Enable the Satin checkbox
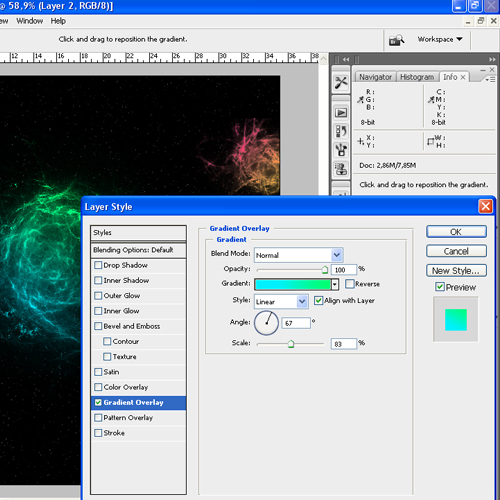This screenshot has height=500, width=500. click(98, 372)
